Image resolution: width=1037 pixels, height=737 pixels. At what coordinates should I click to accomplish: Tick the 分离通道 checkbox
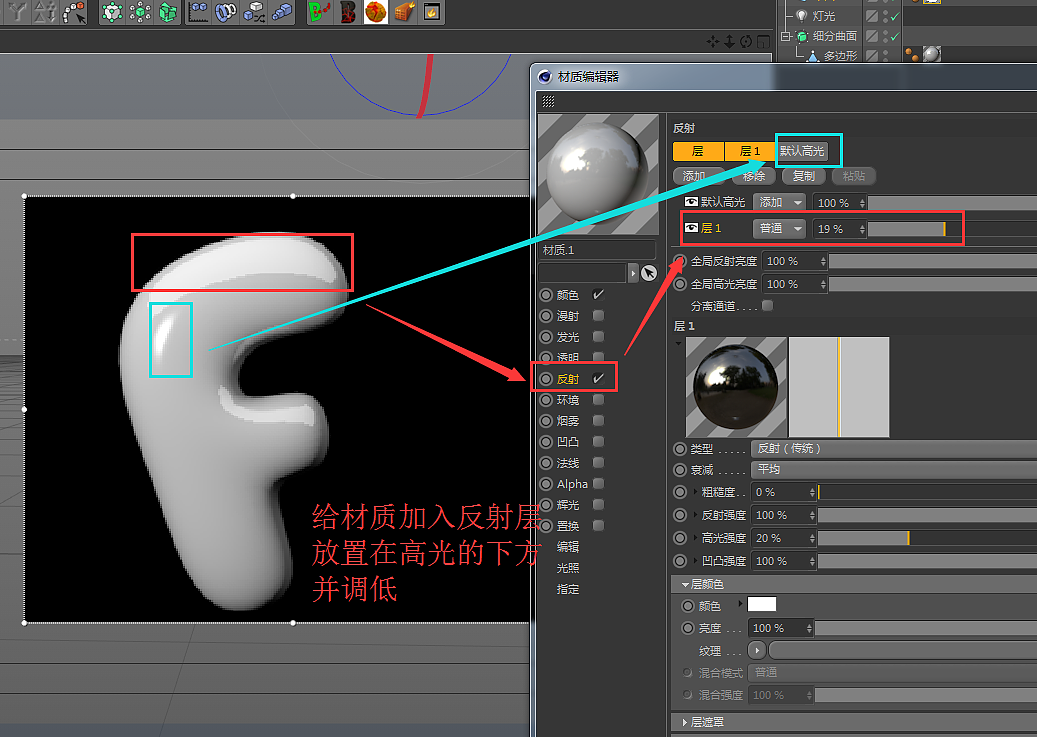coord(767,306)
